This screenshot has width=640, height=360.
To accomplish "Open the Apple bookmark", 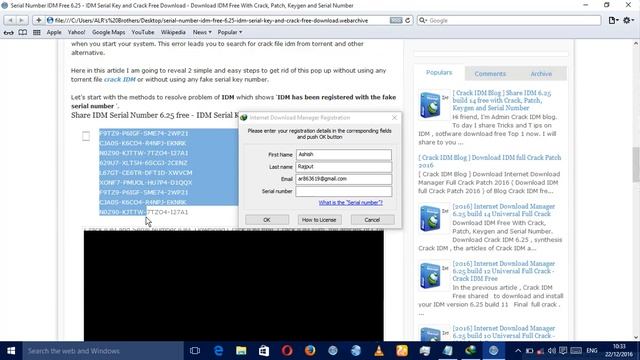I will (54, 32).
